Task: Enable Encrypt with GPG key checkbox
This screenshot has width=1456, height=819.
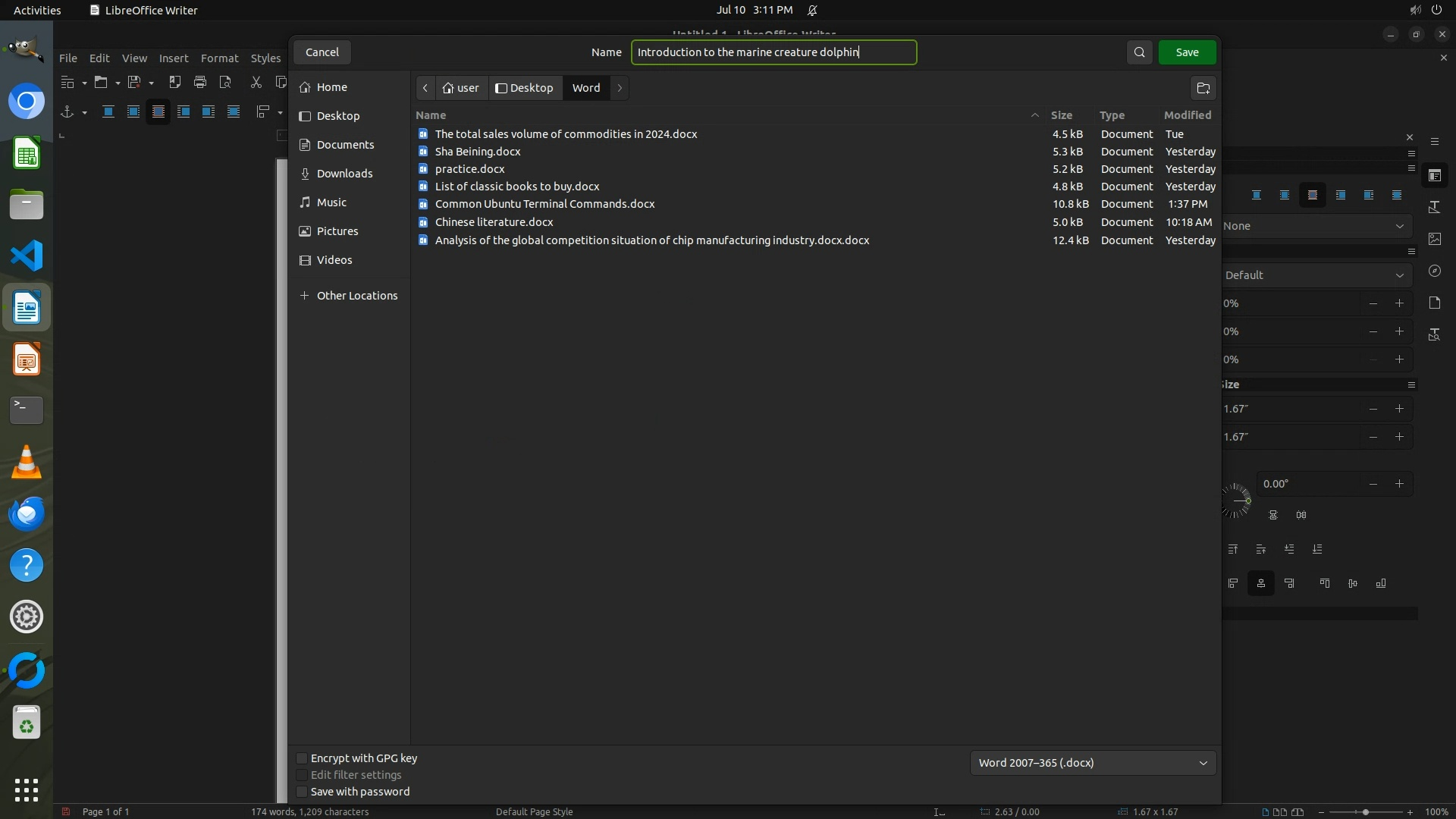Action: (x=302, y=758)
